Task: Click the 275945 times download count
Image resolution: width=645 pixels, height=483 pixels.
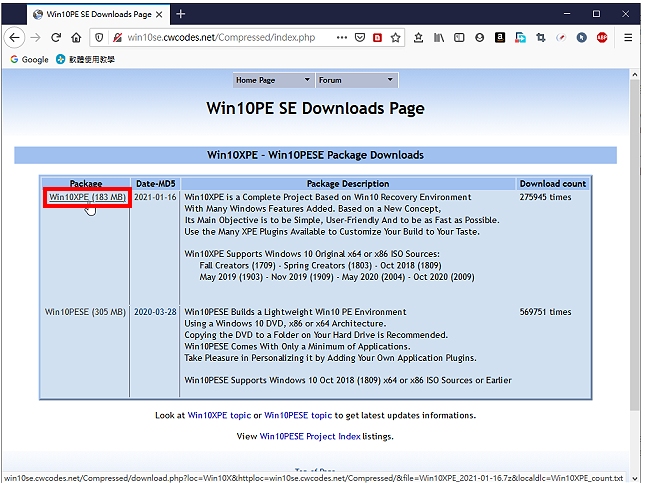Action: 545,197
